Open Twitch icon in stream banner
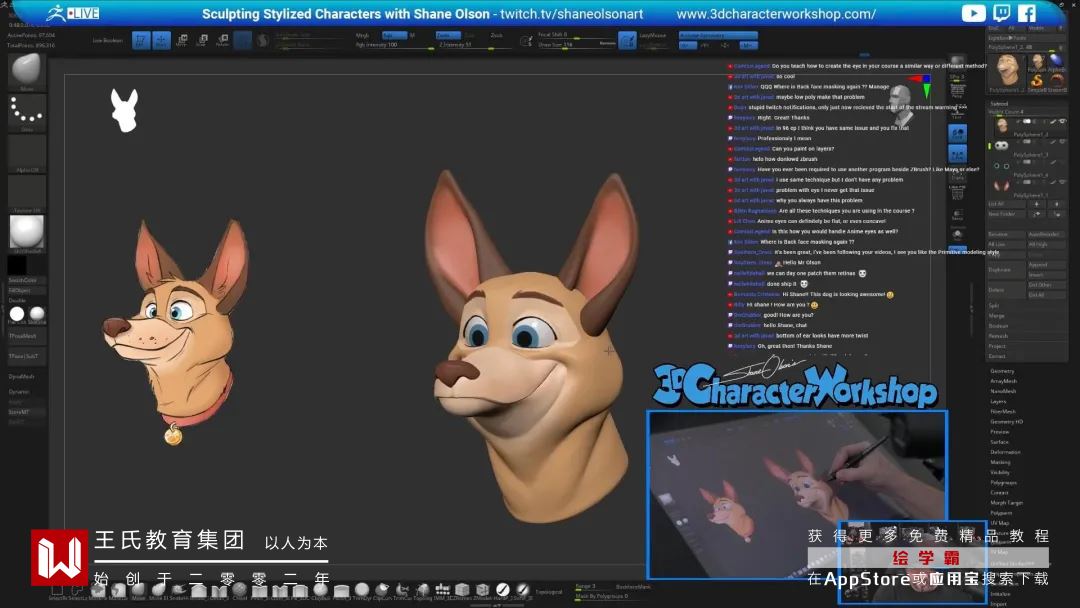This screenshot has height=608, width=1080. tap(1001, 13)
